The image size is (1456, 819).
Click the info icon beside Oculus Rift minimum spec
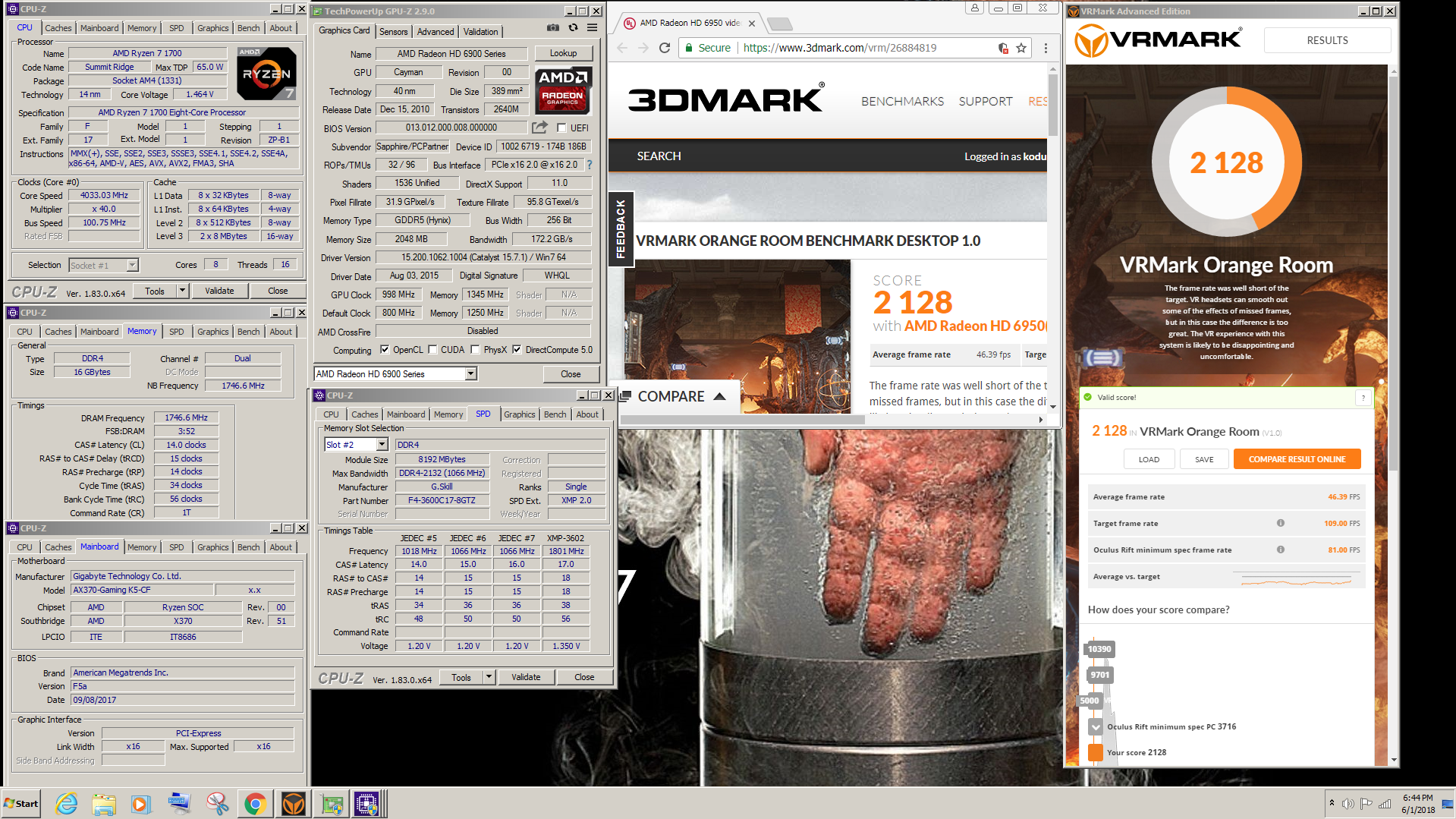point(1280,550)
